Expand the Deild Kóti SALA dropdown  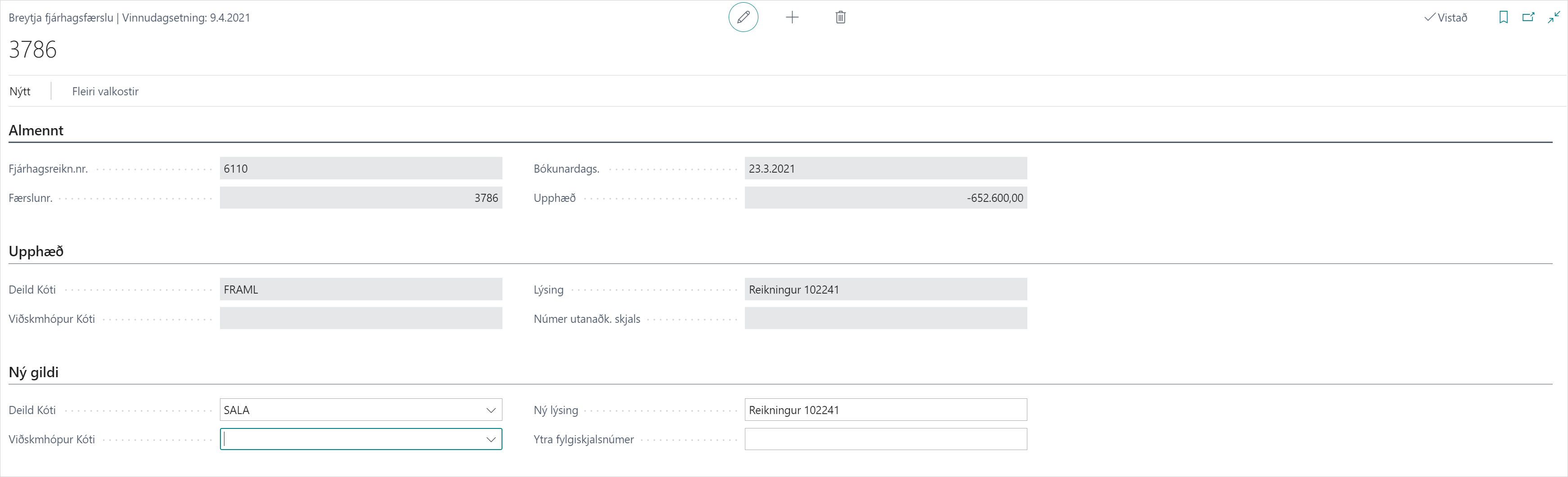491,410
